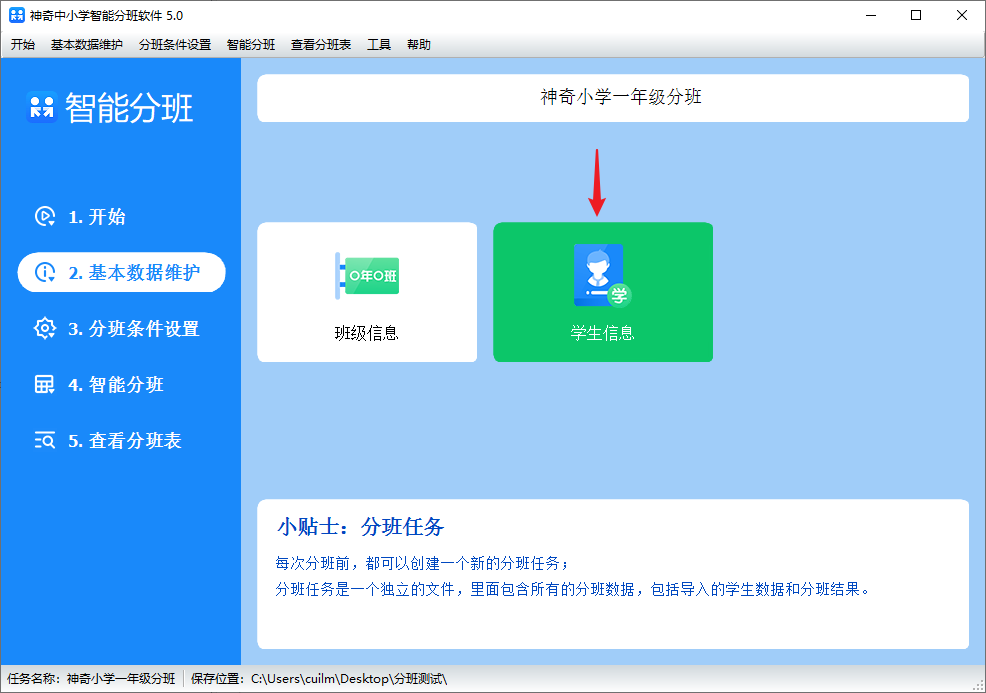Open the 帮助 menu

pyautogui.click(x=419, y=45)
